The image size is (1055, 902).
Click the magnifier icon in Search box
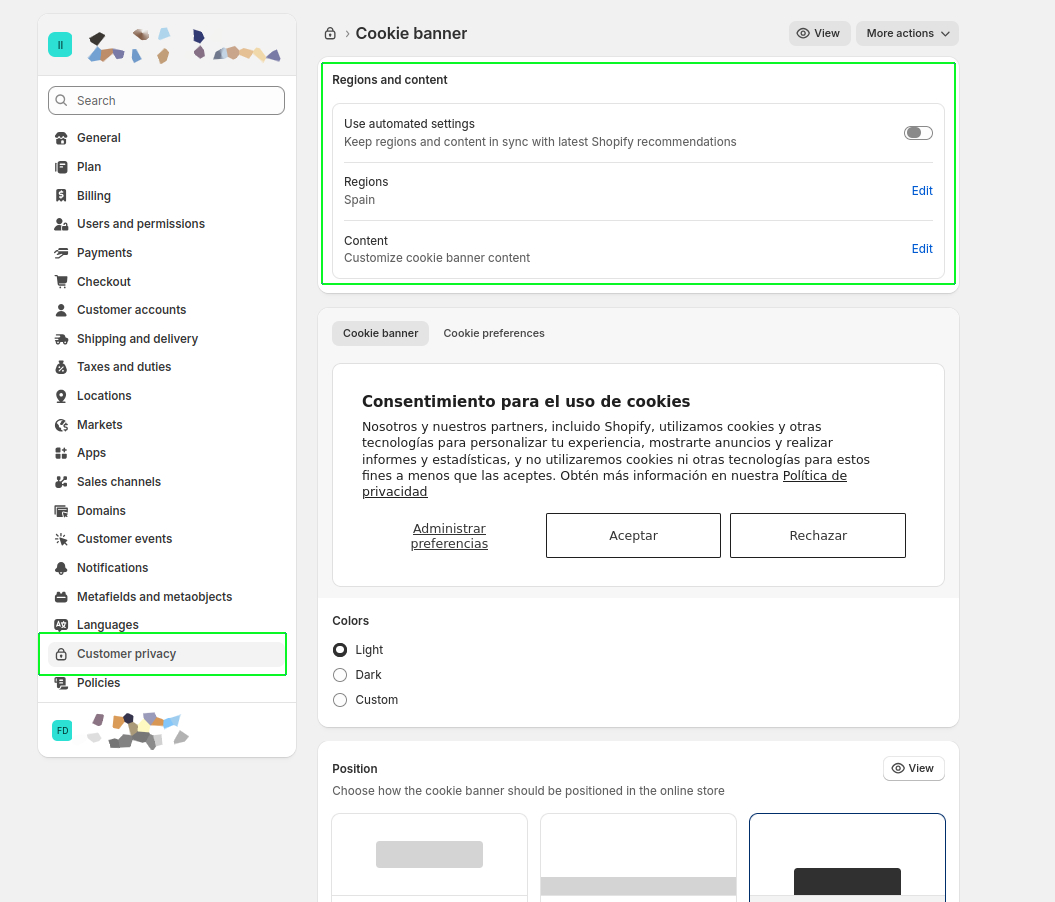tap(61, 100)
